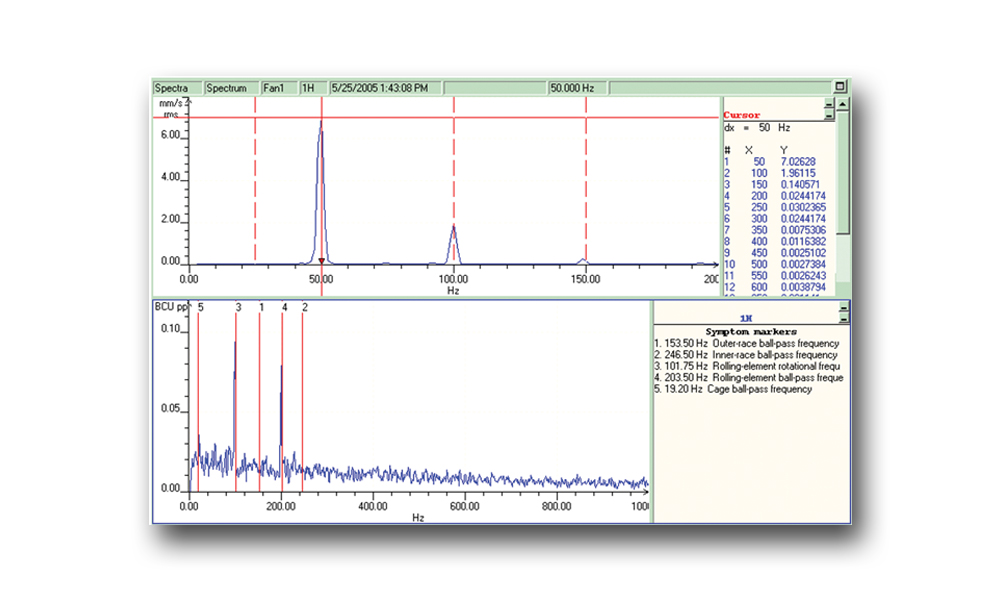
Task: Select the Outer-race ball-pass frequency entry
Action: click(x=746, y=344)
